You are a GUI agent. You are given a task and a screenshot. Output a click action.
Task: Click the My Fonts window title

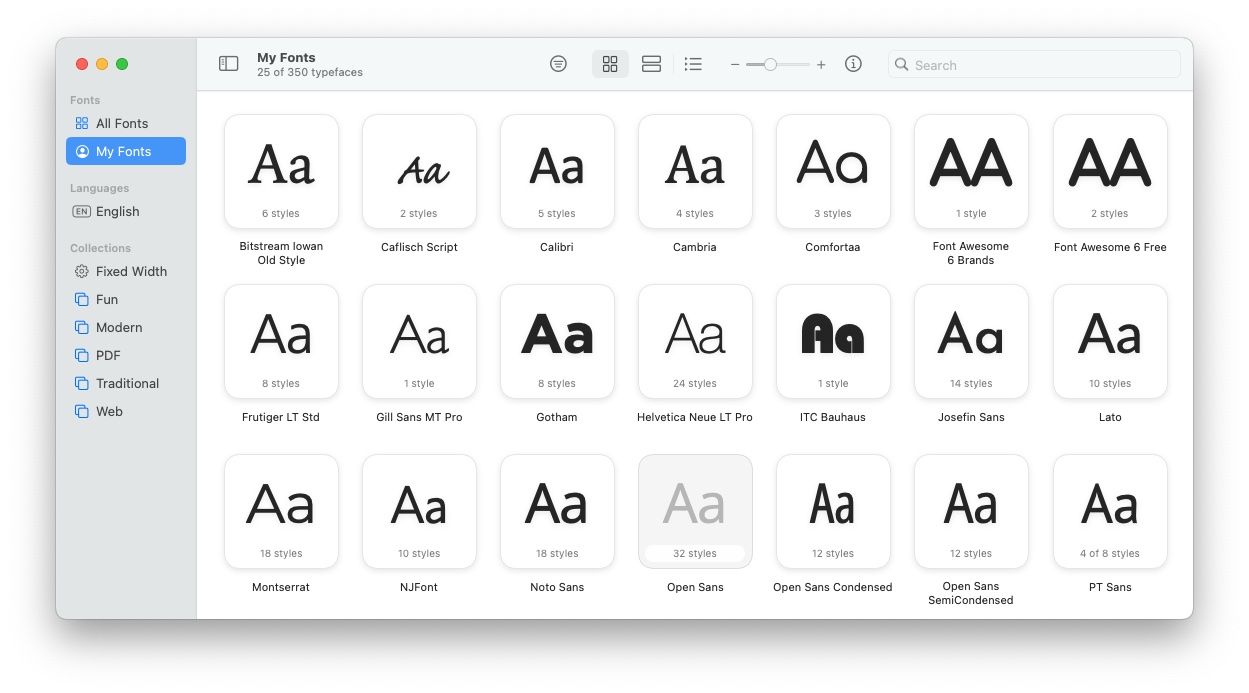coord(286,58)
